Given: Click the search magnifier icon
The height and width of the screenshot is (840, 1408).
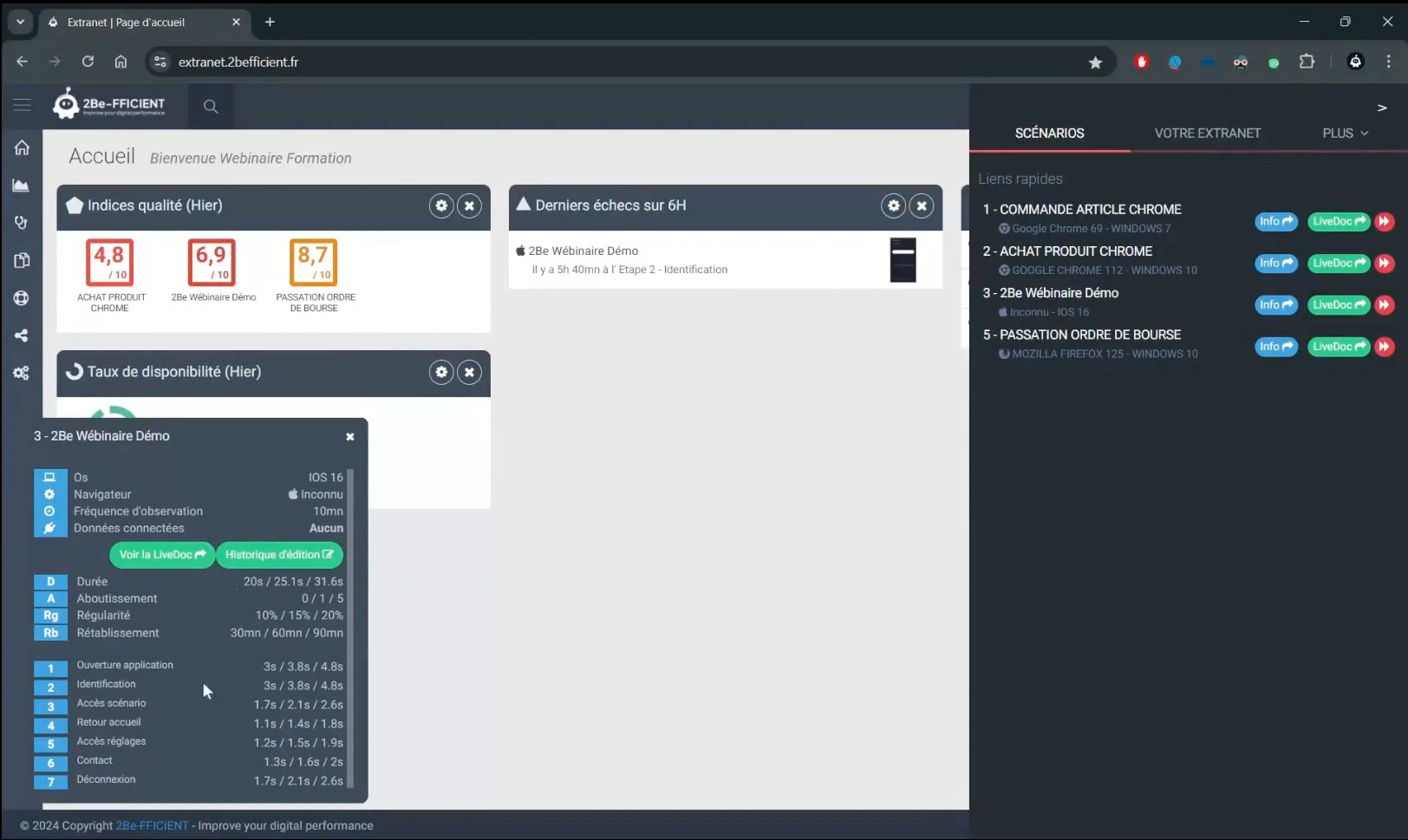Looking at the screenshot, I should [211, 107].
